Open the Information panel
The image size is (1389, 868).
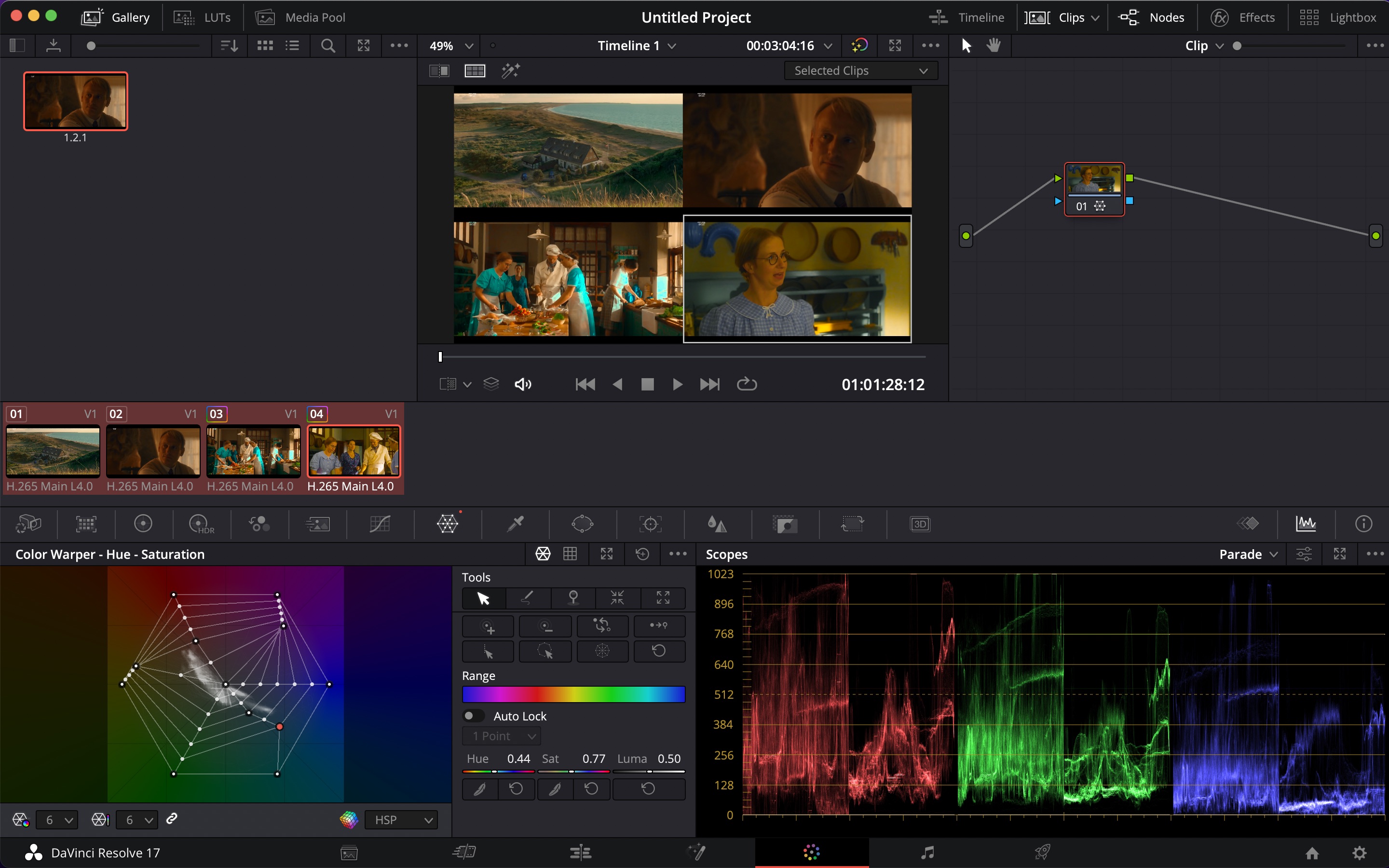click(1364, 524)
